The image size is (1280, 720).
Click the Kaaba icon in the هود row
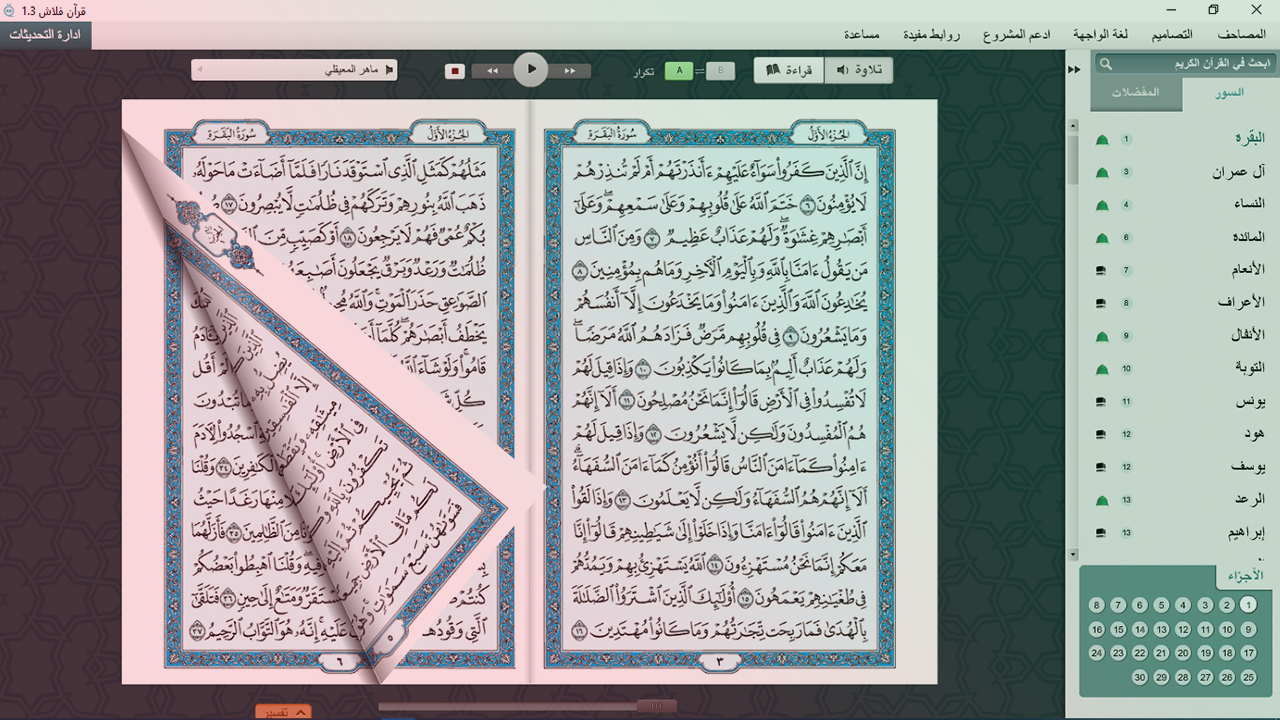[1102, 435]
